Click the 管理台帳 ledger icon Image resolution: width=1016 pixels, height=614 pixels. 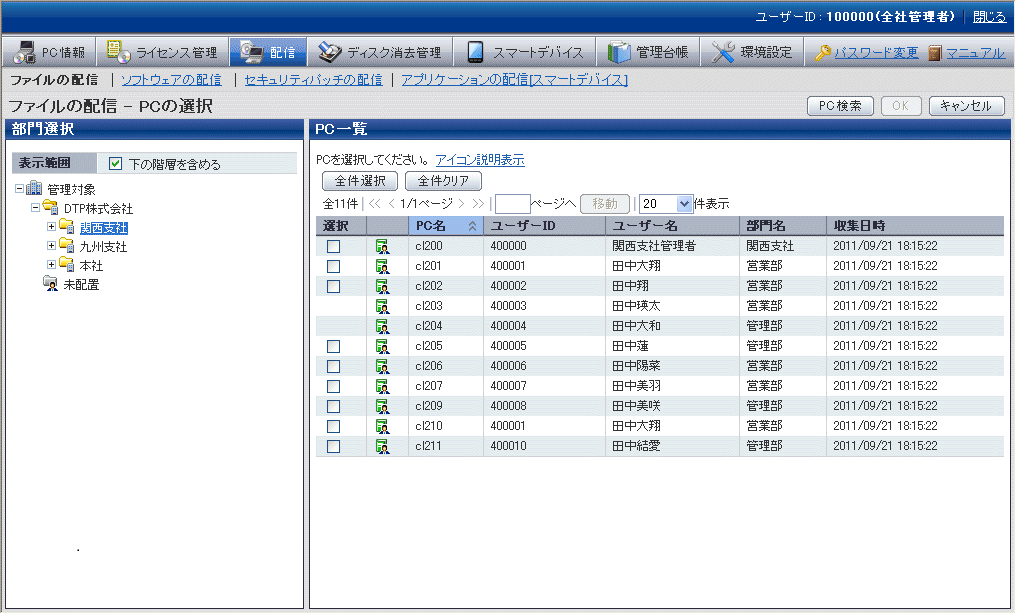(x=619, y=52)
